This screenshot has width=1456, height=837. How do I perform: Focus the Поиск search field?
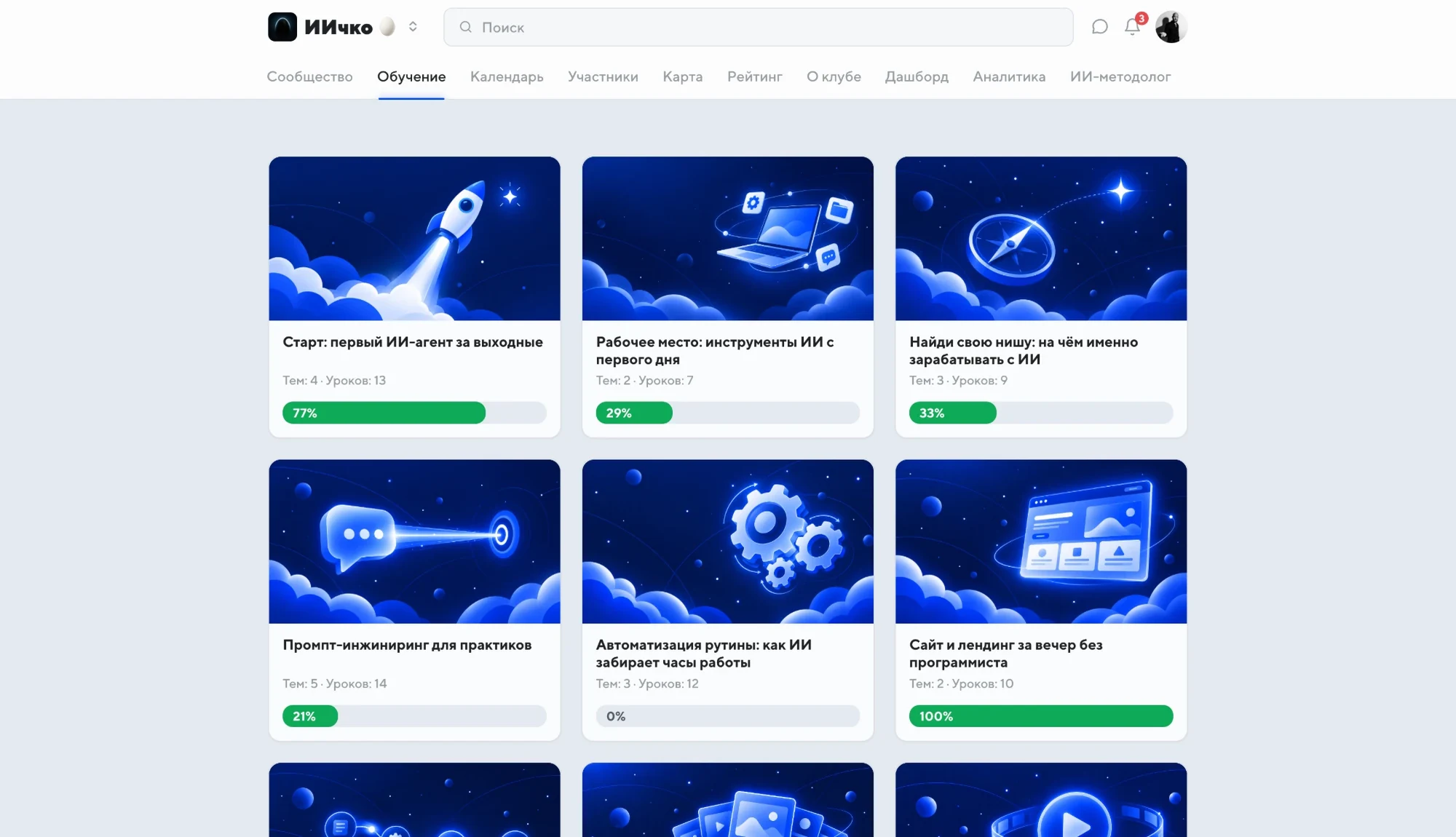click(x=758, y=27)
